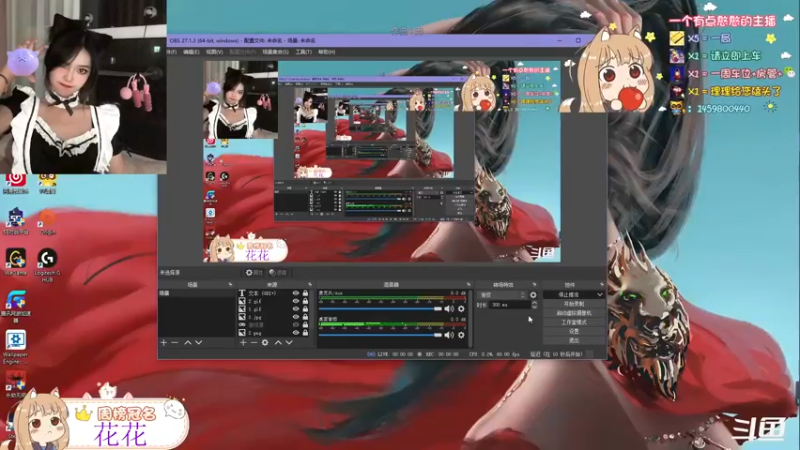Open source properties gear in Sources footer
Screen dimensions: 800x450
coord(265,342)
